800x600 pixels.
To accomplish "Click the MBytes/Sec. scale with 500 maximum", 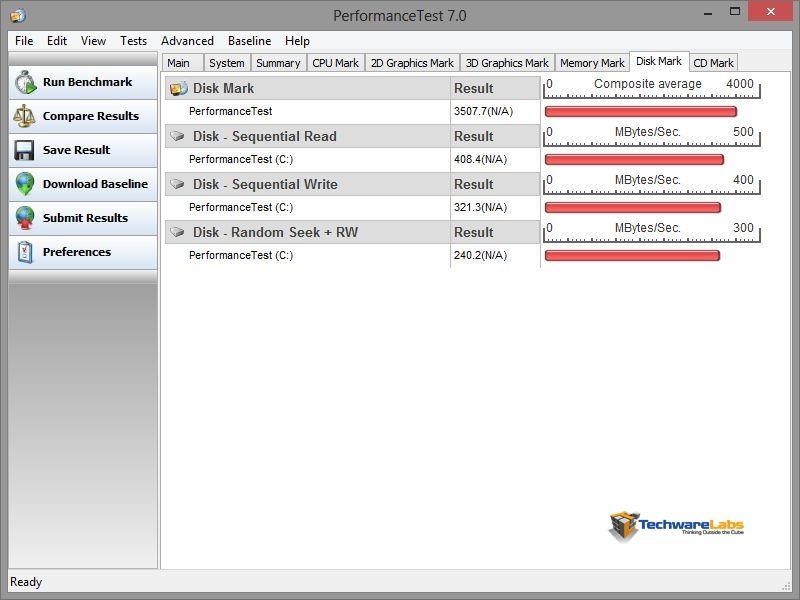I will [x=652, y=136].
